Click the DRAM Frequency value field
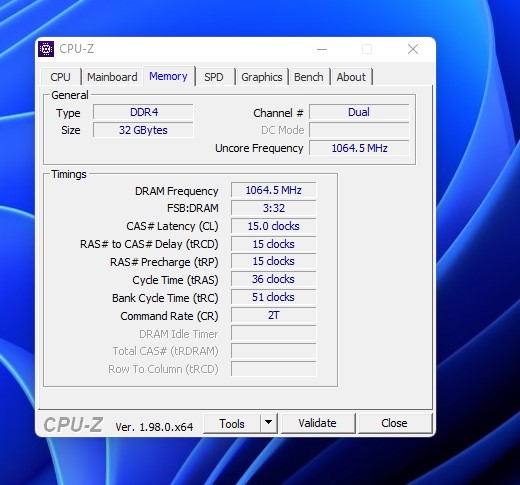 (x=274, y=190)
